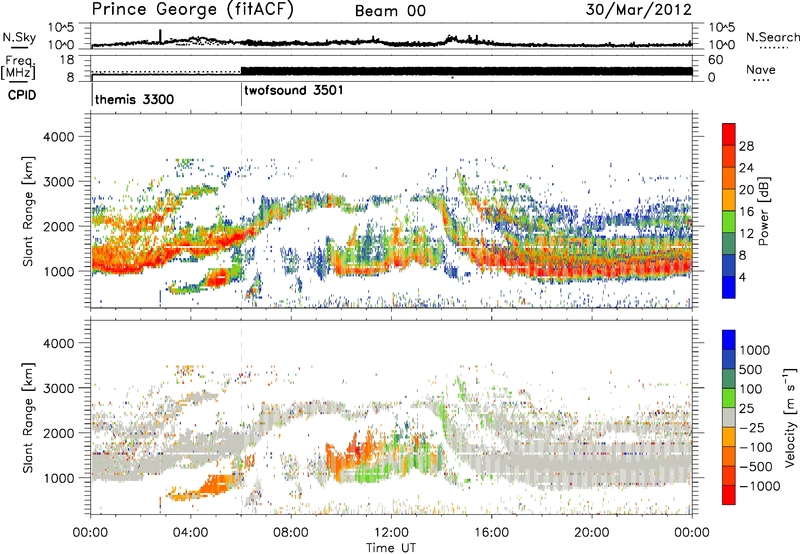
Task: Click the 'Time UT' axis title
Action: point(391,547)
